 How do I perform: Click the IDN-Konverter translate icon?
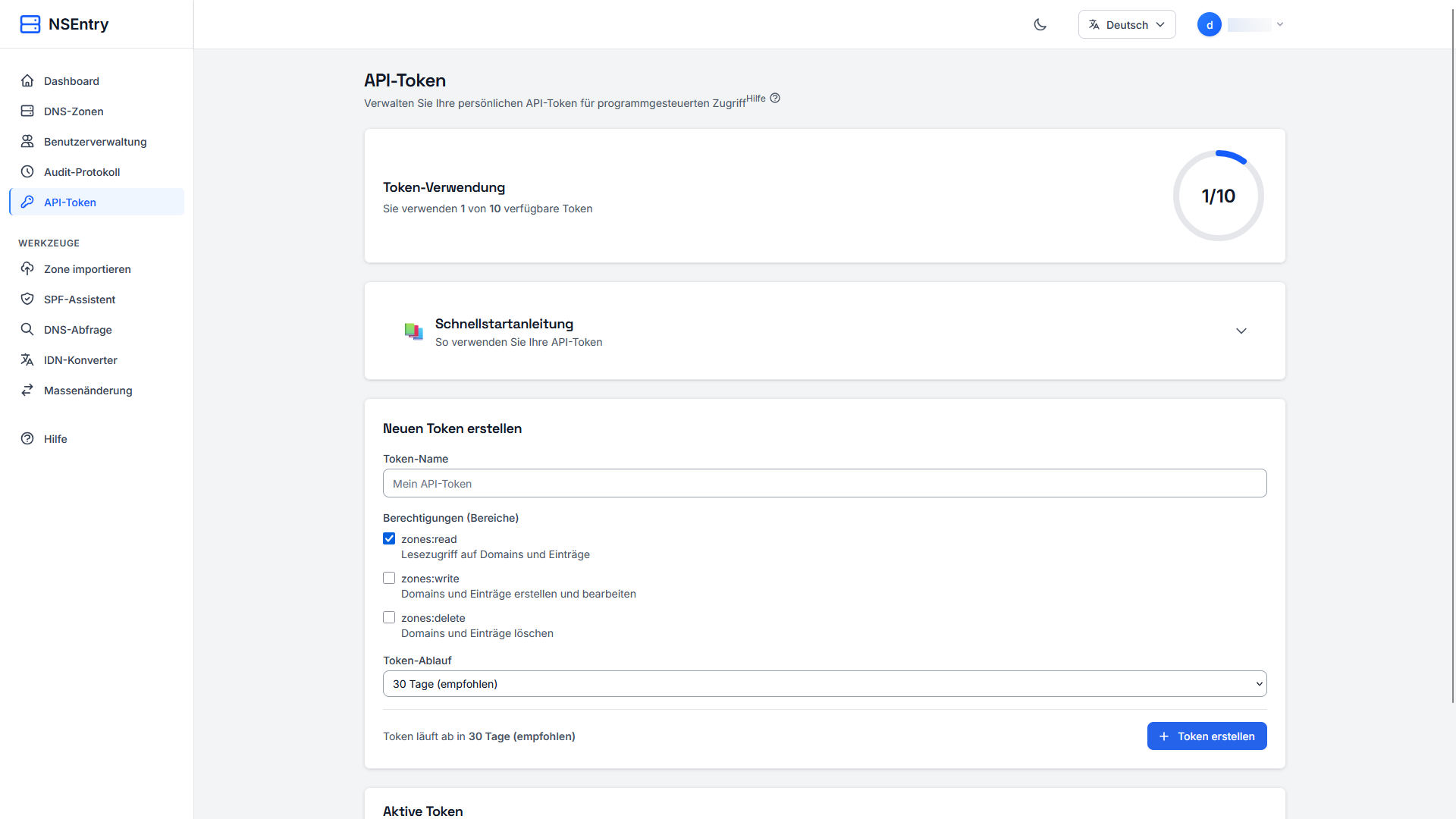(27, 359)
